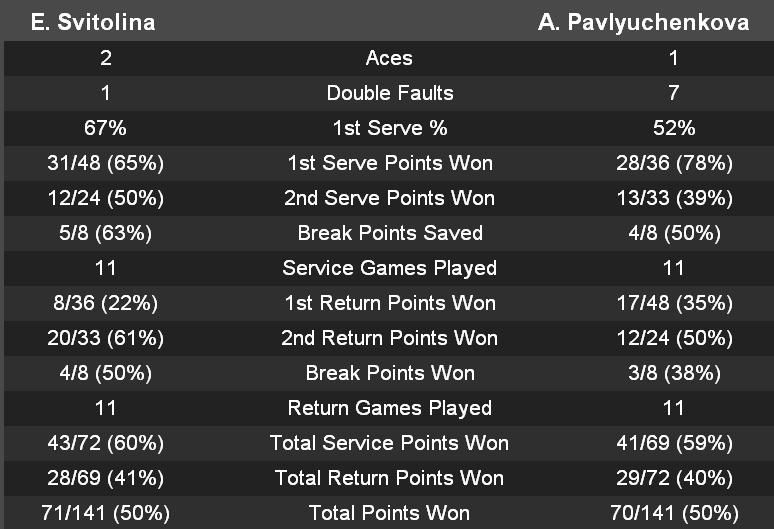Click the 1st Return Points Won label
The image size is (774, 529).
[389, 303]
